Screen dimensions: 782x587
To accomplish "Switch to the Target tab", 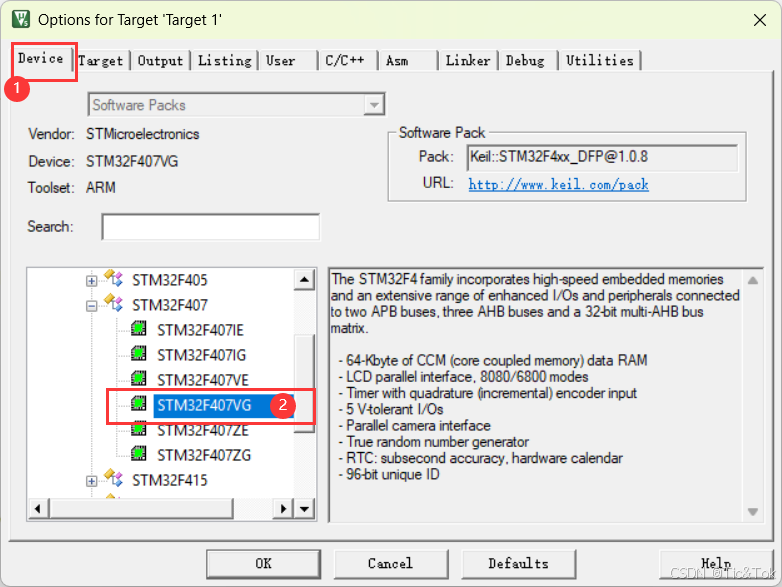I will click(101, 61).
